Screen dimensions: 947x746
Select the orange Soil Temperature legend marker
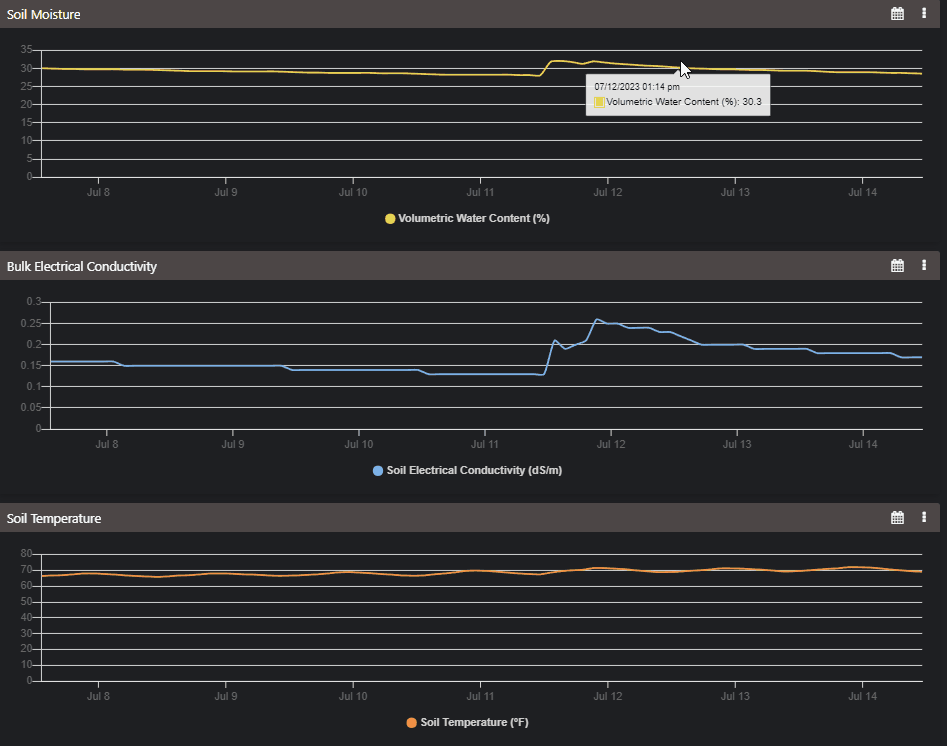[411, 722]
